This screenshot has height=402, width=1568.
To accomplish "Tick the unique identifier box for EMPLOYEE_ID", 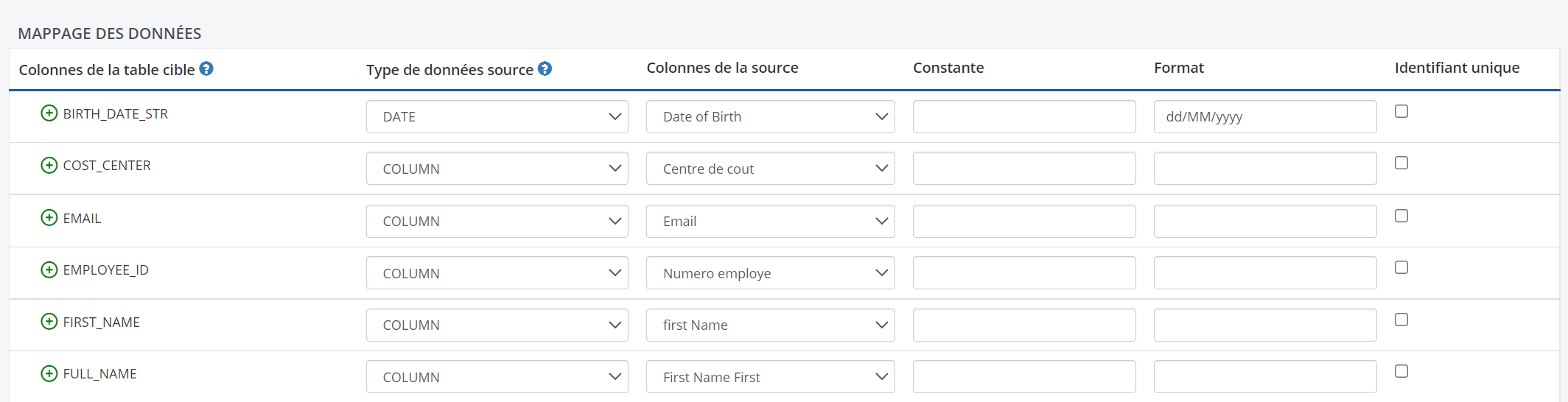I will [1401, 267].
